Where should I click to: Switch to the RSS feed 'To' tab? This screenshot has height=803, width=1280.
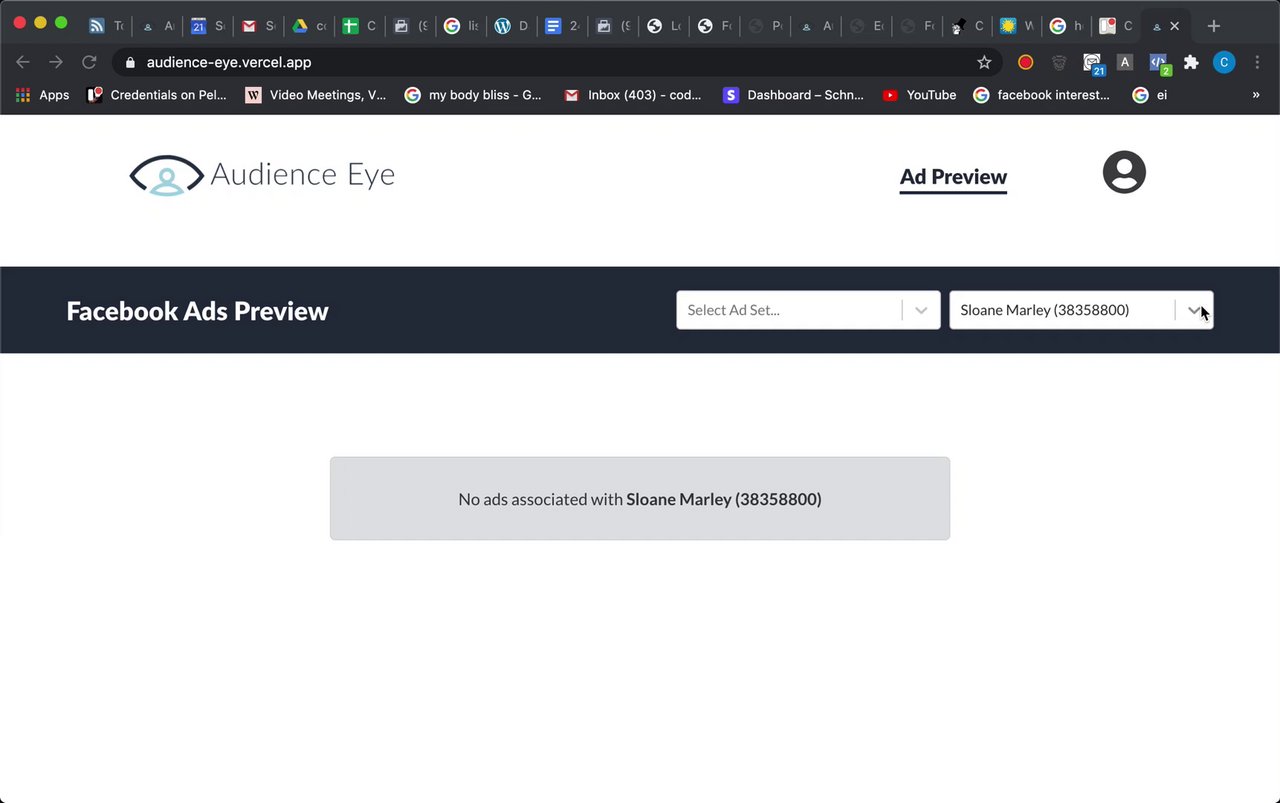[105, 26]
